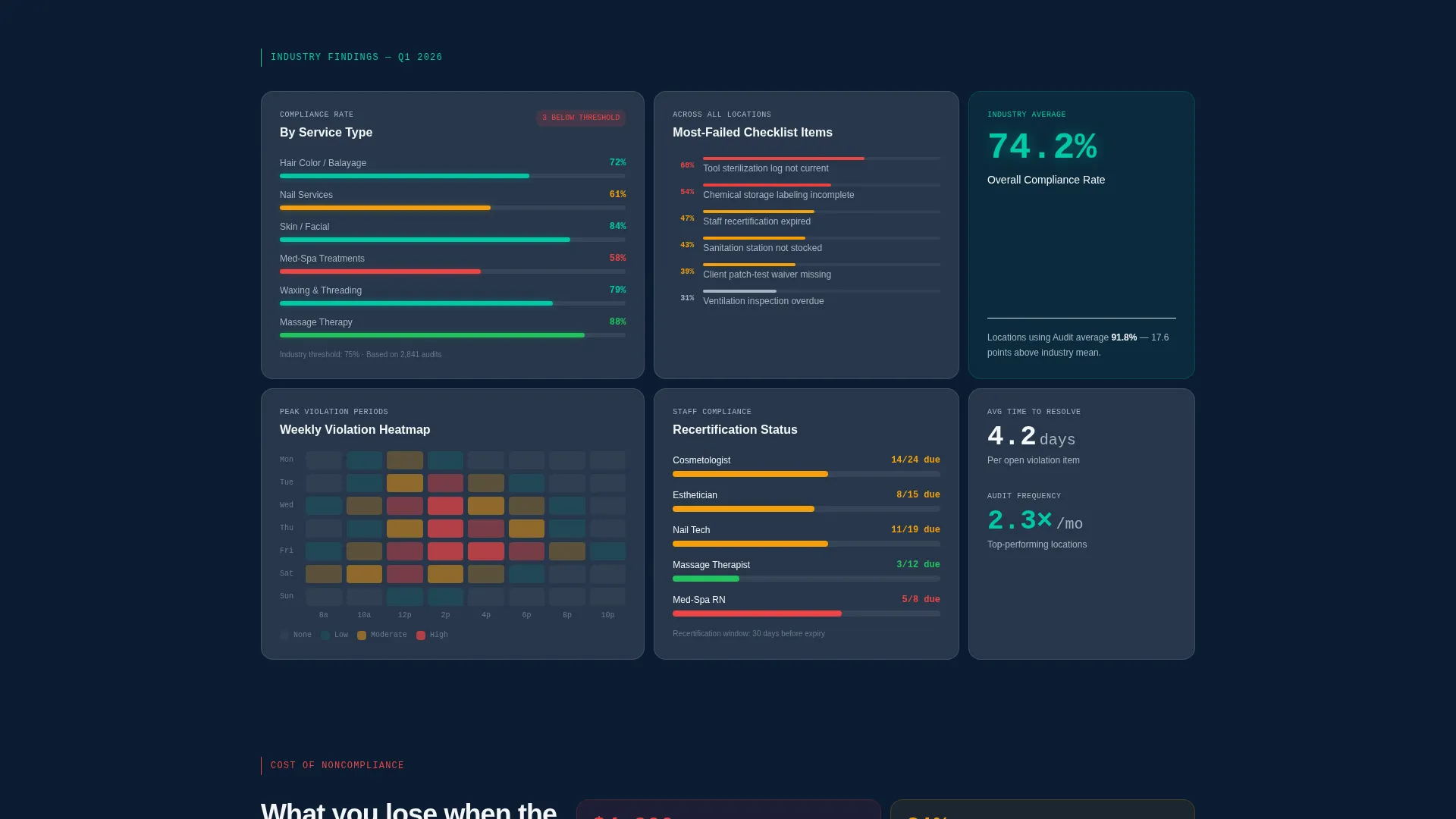
Task: Click the 'Moderate' legend swatch
Action: point(362,635)
